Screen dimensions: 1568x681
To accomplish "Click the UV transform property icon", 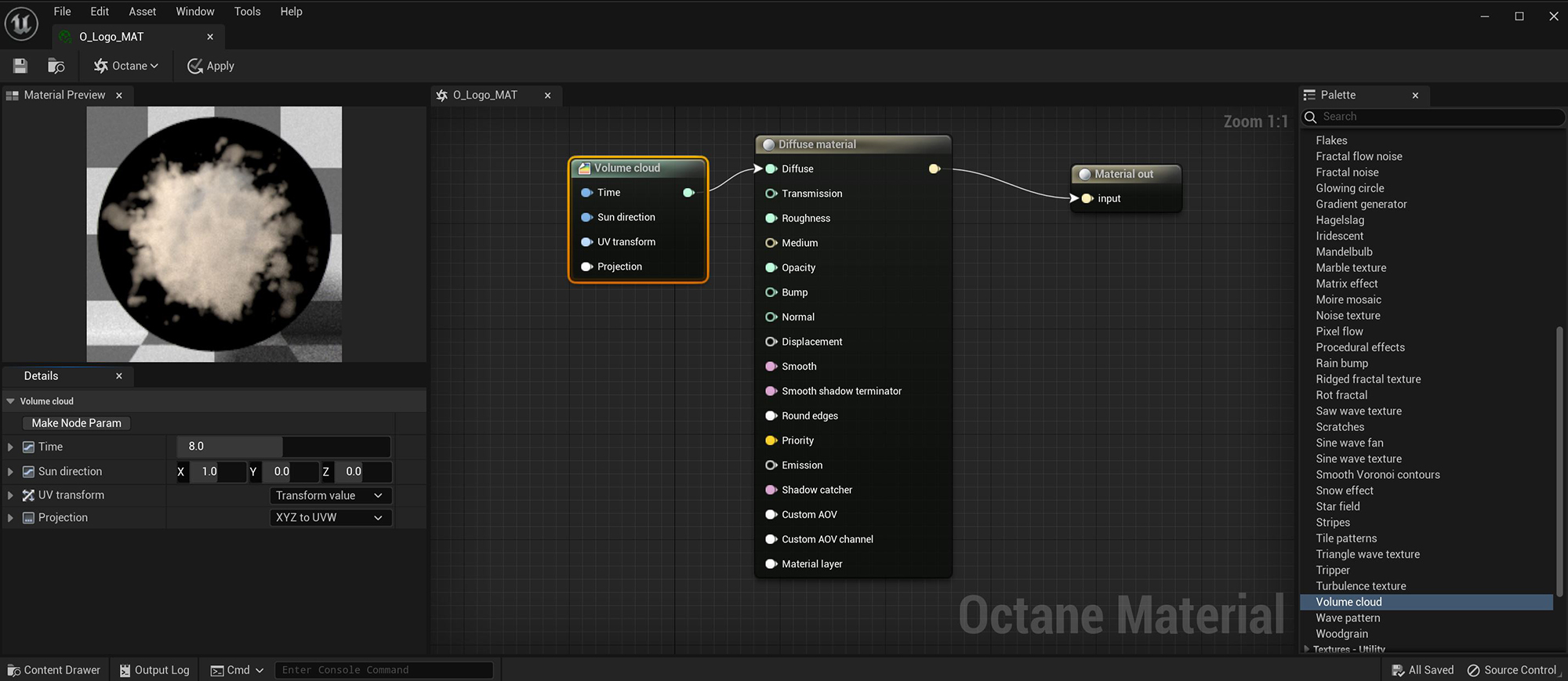I will point(29,495).
